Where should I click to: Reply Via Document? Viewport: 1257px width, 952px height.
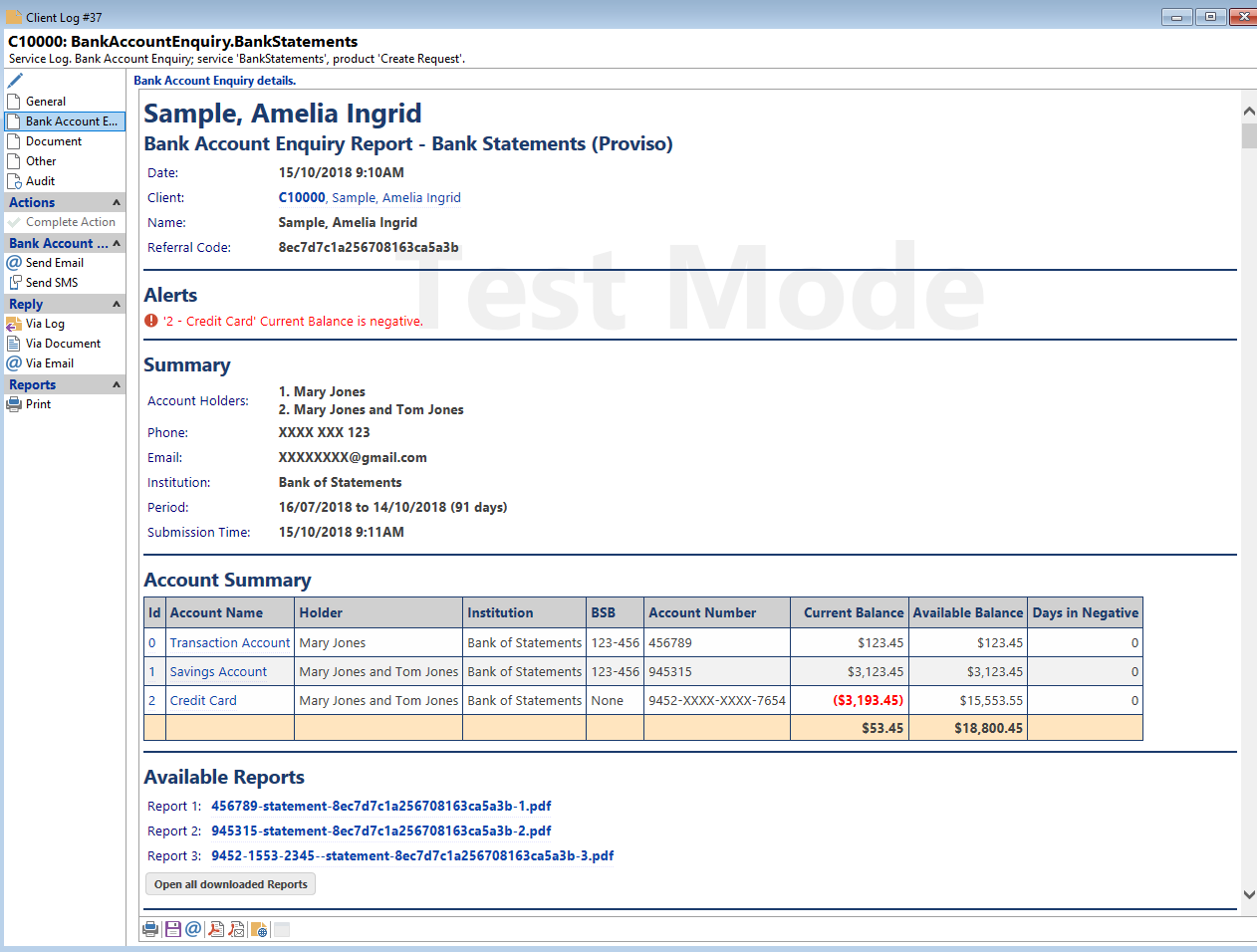coord(63,344)
